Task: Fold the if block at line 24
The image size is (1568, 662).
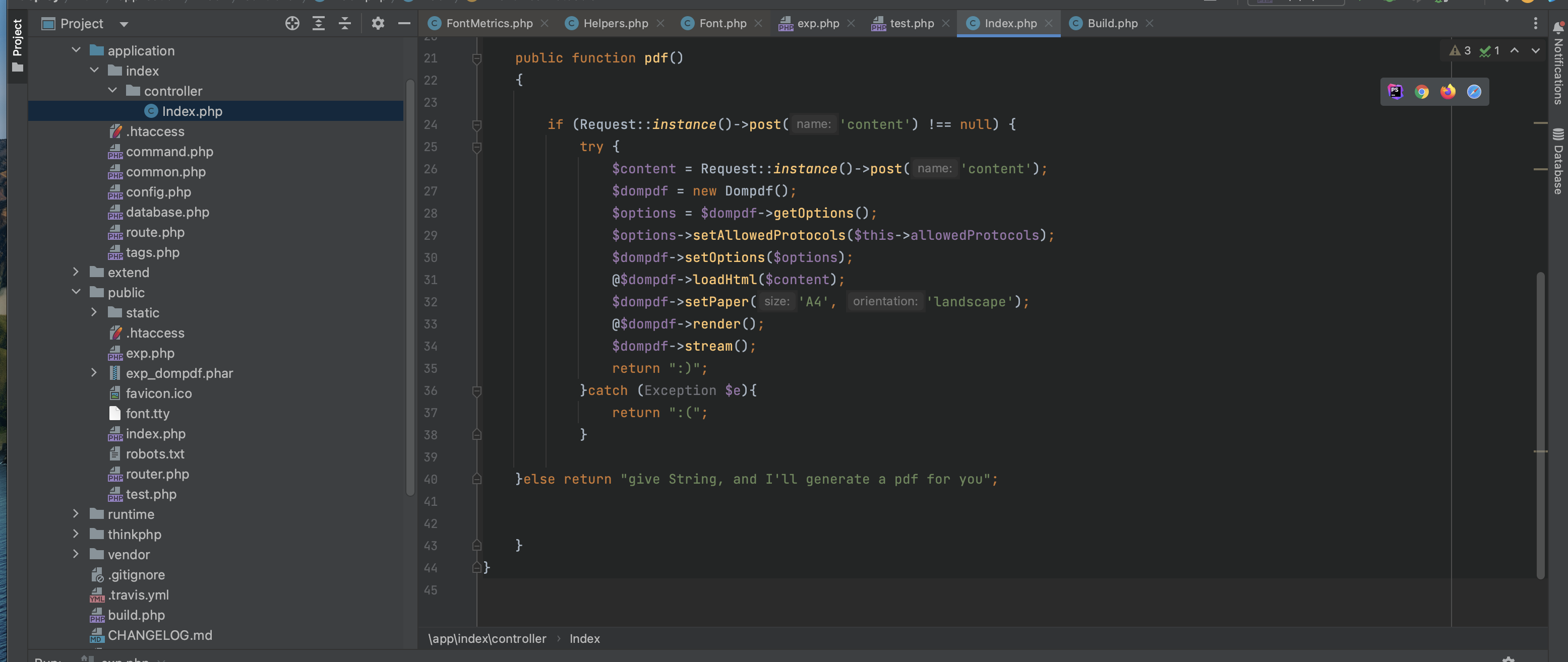Action: pos(476,125)
